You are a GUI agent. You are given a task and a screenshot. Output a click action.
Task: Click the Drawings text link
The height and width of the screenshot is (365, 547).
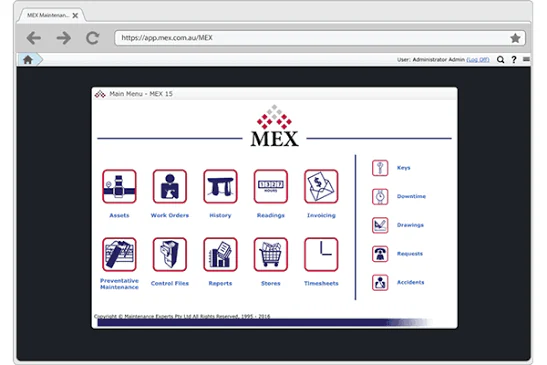tap(410, 225)
